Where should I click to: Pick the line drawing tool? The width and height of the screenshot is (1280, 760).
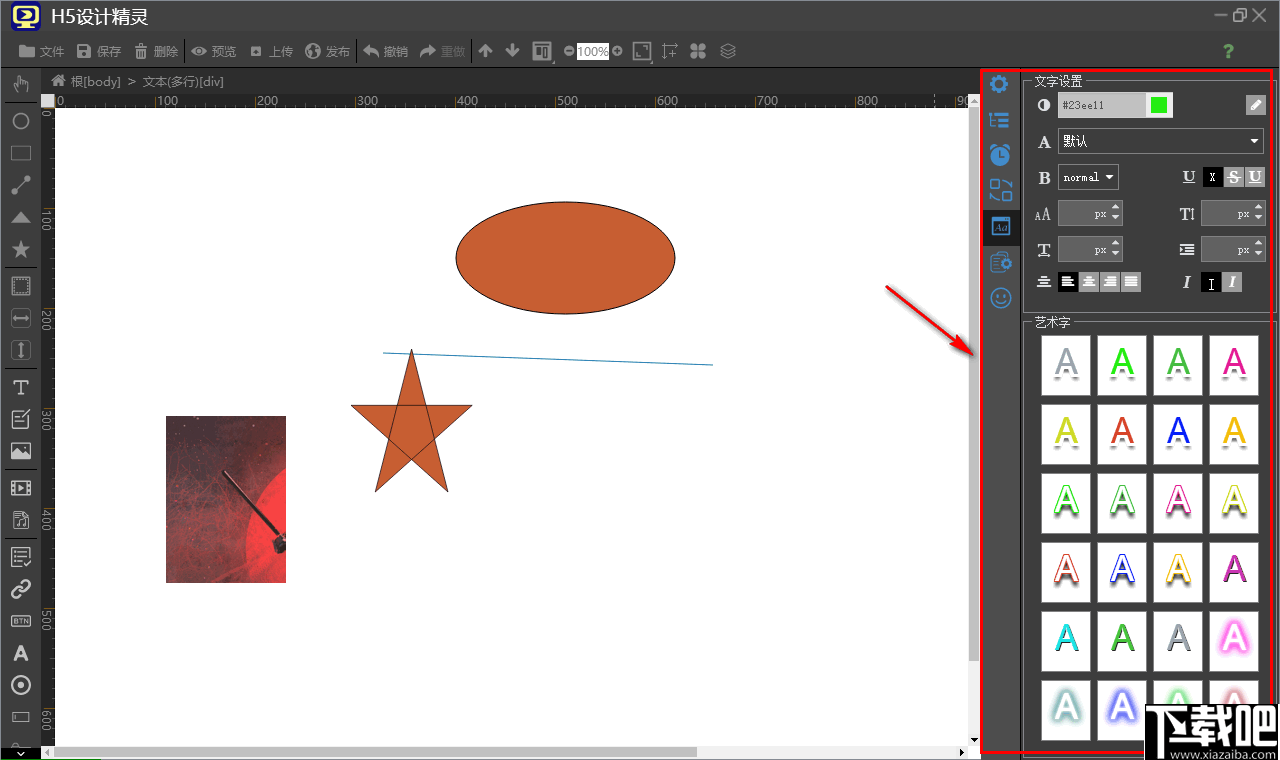20,186
